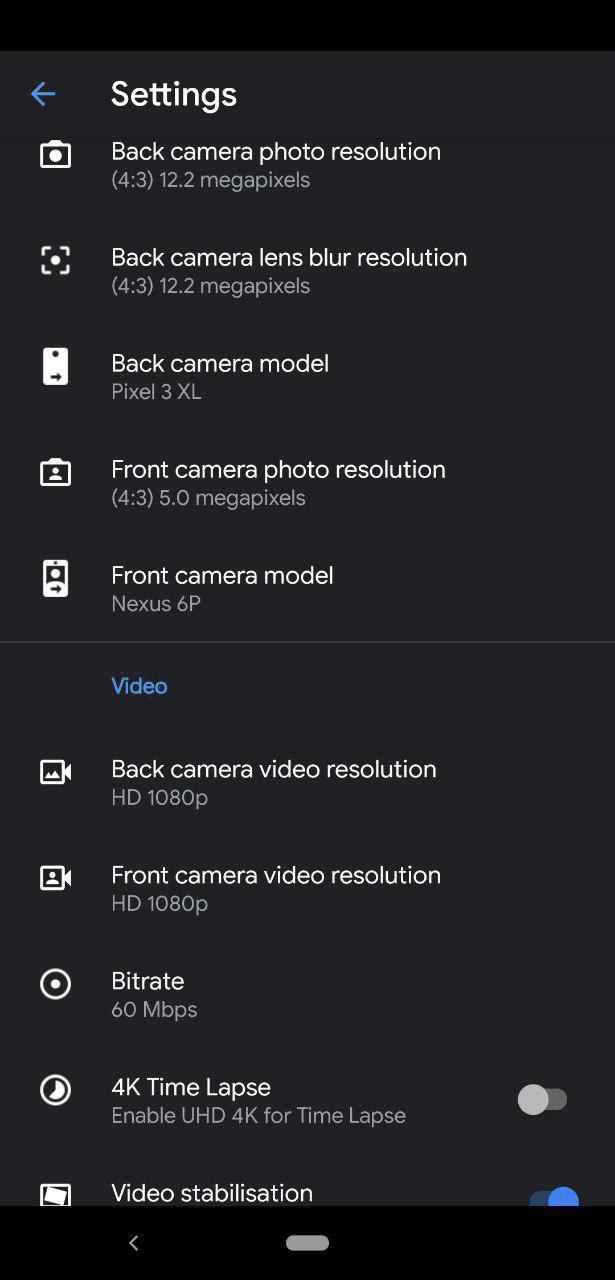Open Front camera video resolution setting
This screenshot has height=1280, width=615.
coord(307,888)
